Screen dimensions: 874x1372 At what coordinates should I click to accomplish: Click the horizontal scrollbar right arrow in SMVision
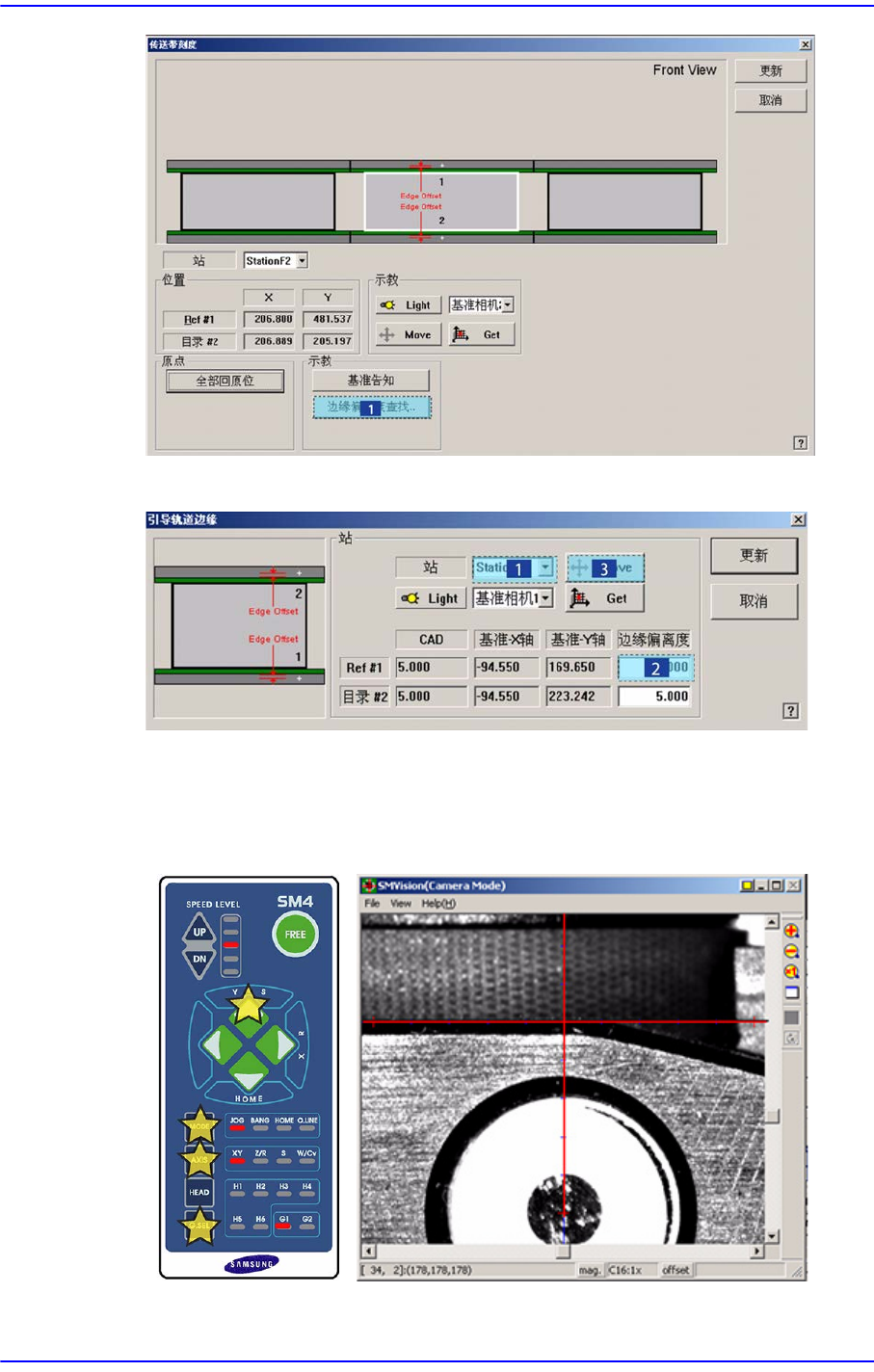tap(756, 1251)
